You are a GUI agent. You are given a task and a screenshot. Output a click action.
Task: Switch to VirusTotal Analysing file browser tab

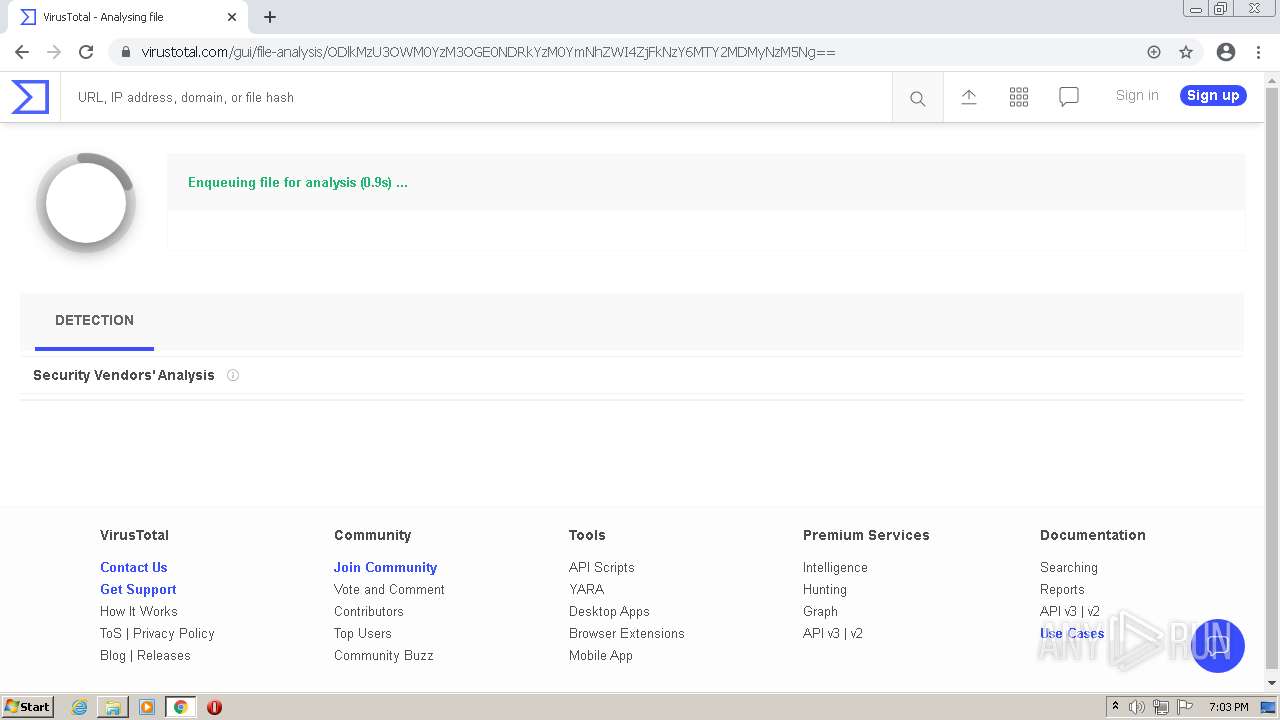pyautogui.click(x=127, y=17)
